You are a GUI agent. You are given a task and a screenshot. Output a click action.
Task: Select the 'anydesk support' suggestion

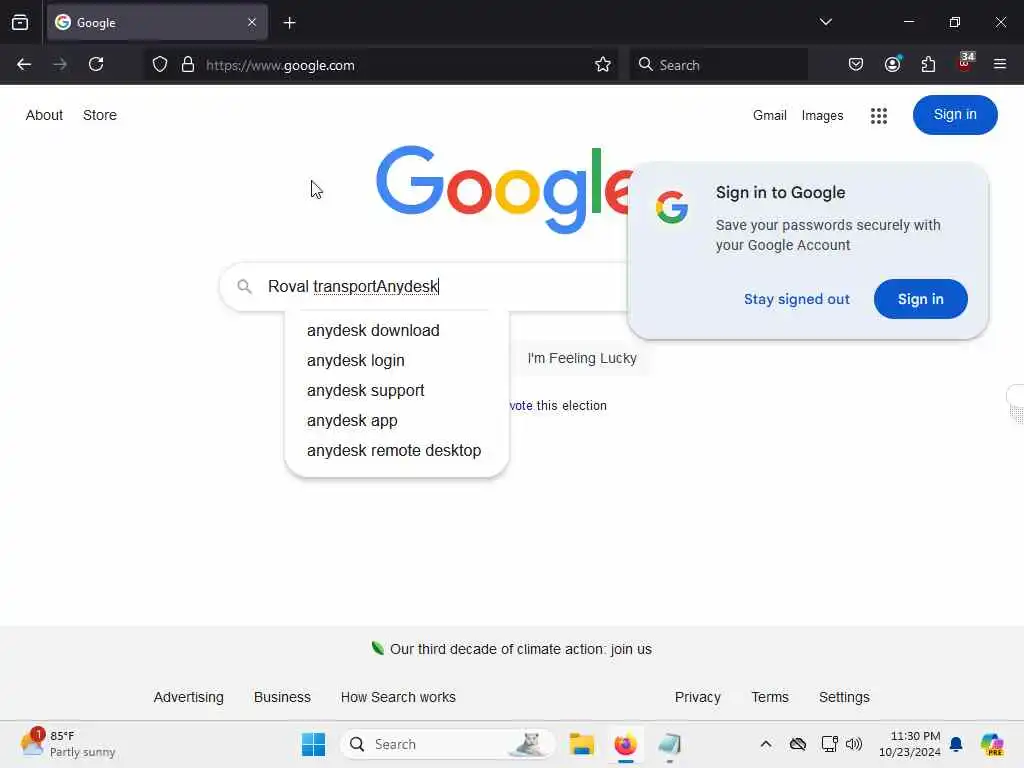pos(366,391)
